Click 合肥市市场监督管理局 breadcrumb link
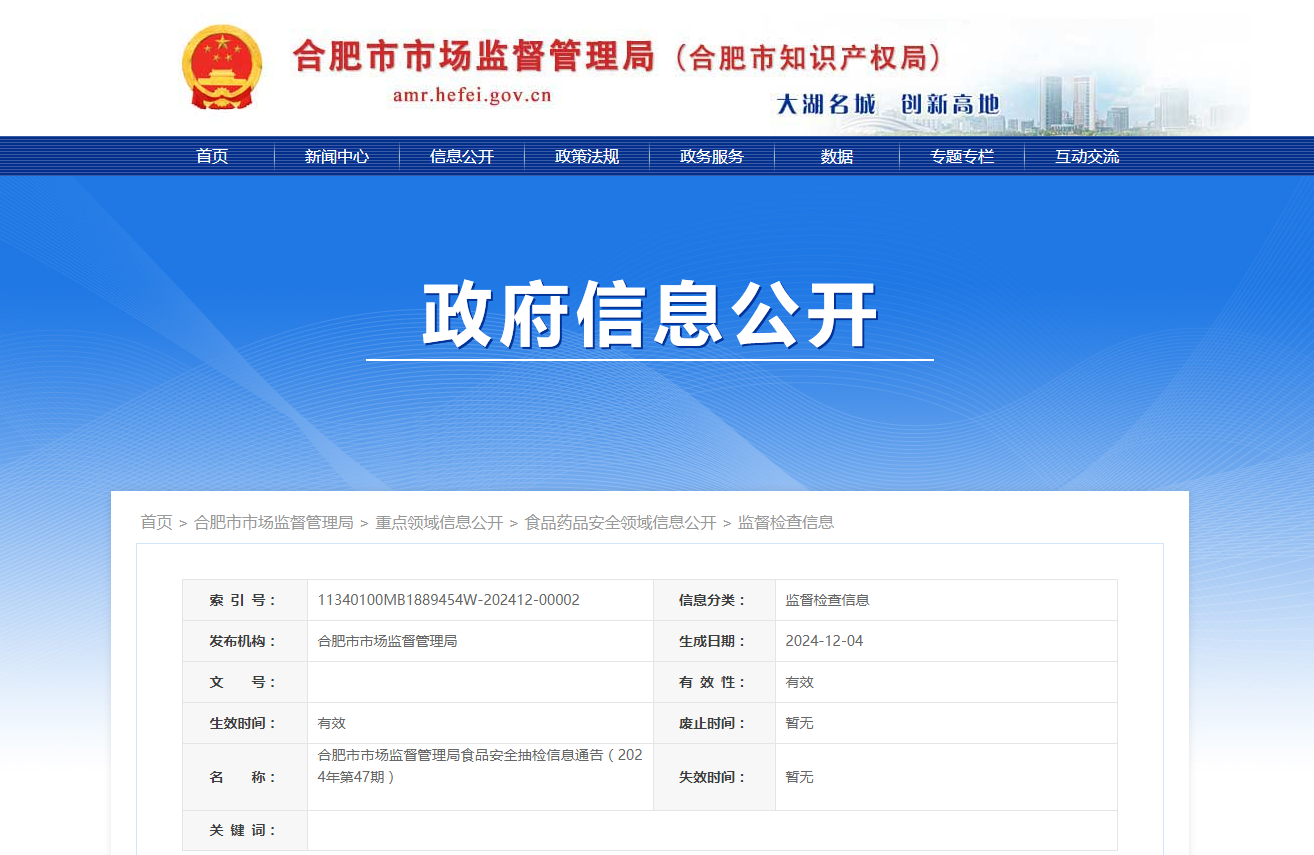 click(x=273, y=522)
